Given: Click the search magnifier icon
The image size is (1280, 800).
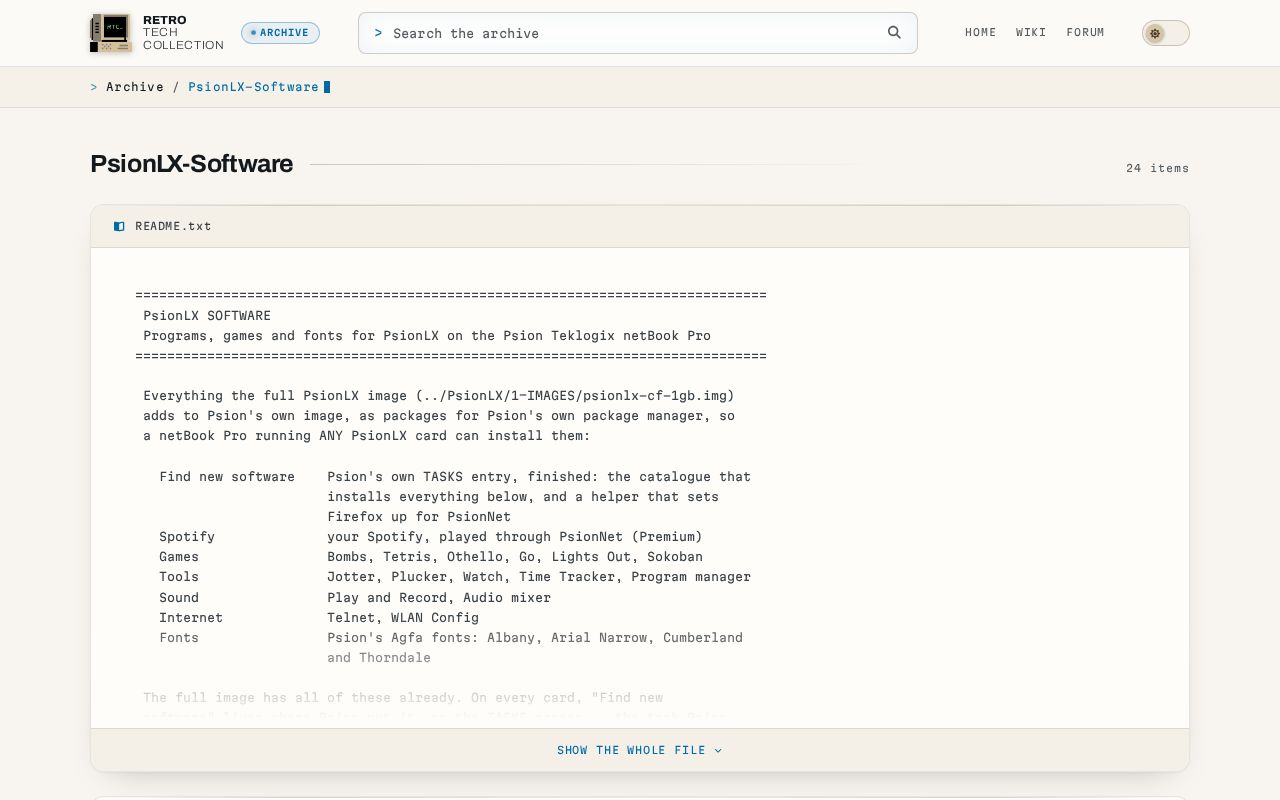Looking at the screenshot, I should point(894,33).
